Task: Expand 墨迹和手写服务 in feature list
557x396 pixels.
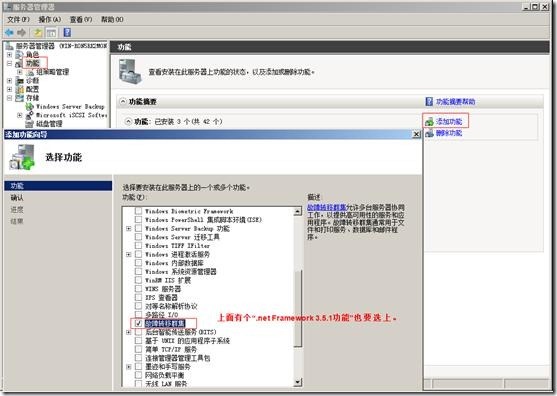Action: click(x=129, y=367)
